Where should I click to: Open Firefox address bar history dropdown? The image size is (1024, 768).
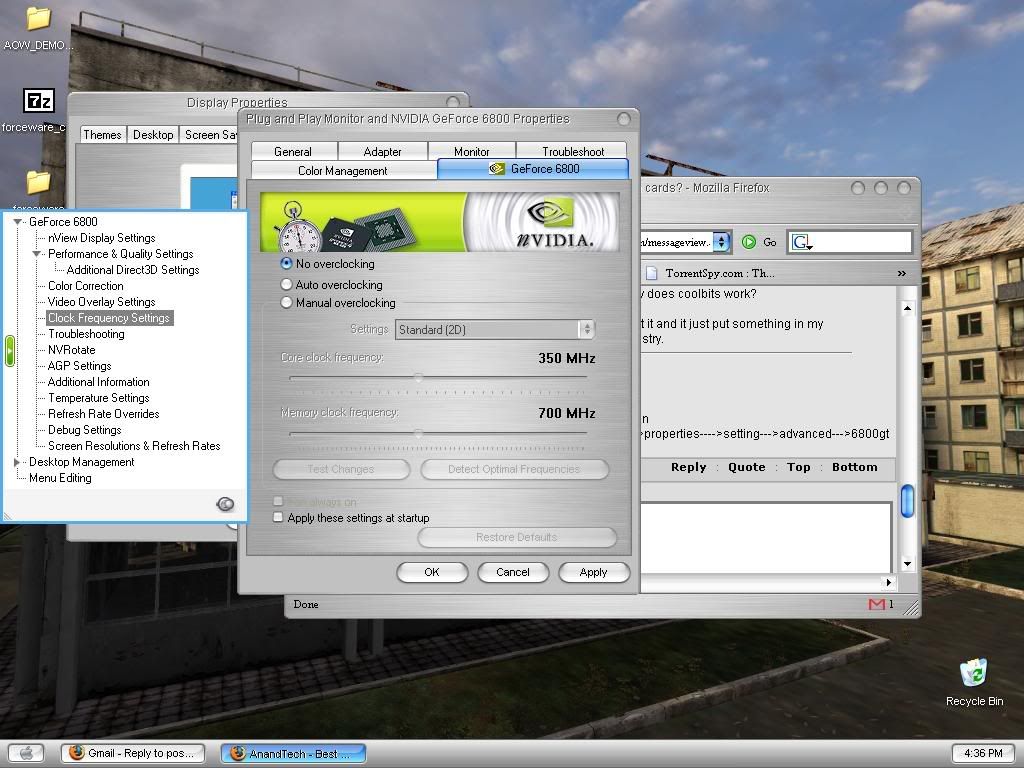(721, 242)
